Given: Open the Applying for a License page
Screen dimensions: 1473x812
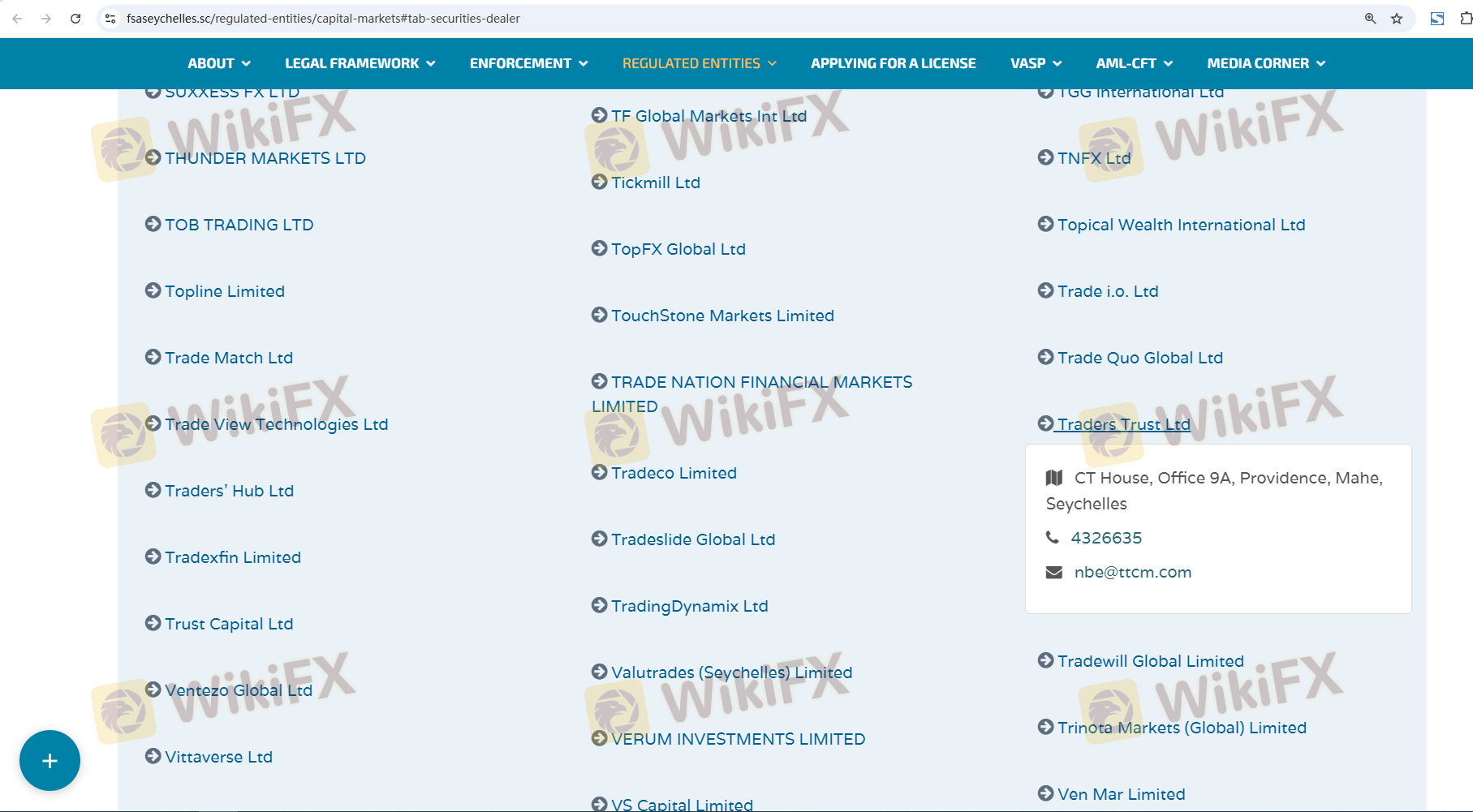Looking at the screenshot, I should (x=893, y=63).
